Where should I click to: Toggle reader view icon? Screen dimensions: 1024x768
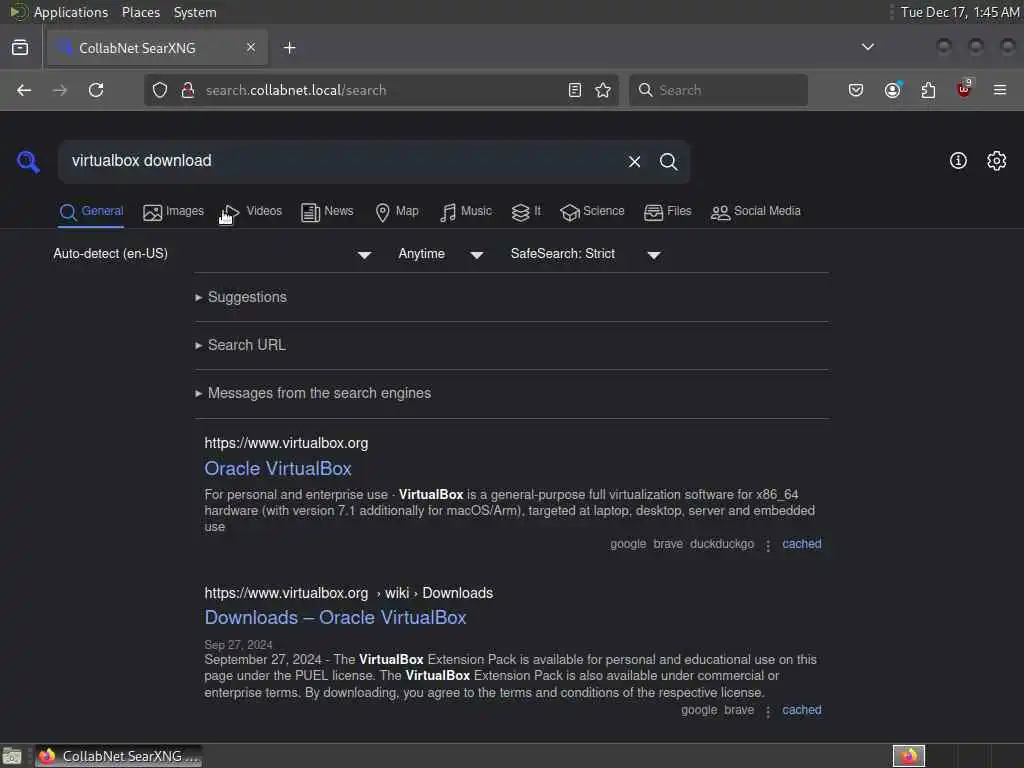click(x=575, y=90)
